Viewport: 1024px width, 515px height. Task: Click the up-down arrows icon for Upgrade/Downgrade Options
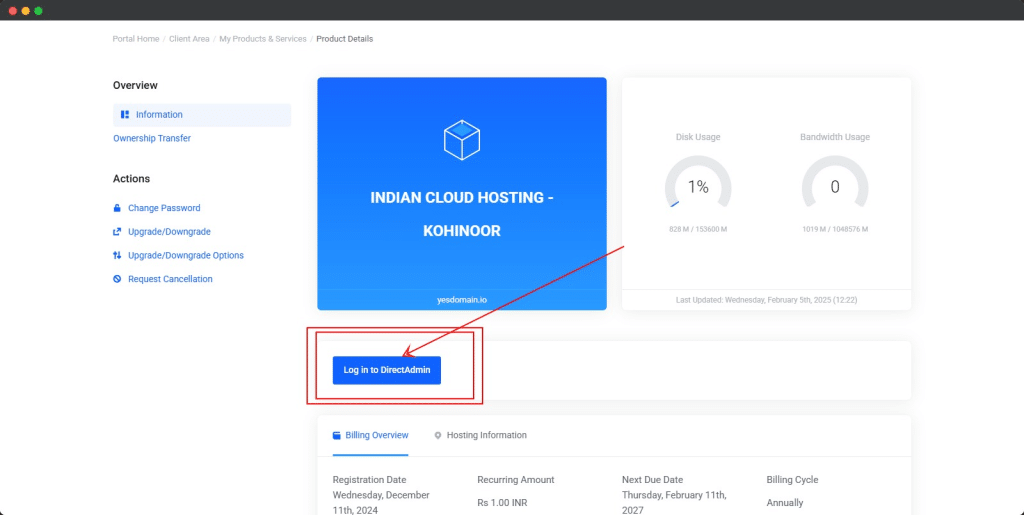click(x=117, y=255)
